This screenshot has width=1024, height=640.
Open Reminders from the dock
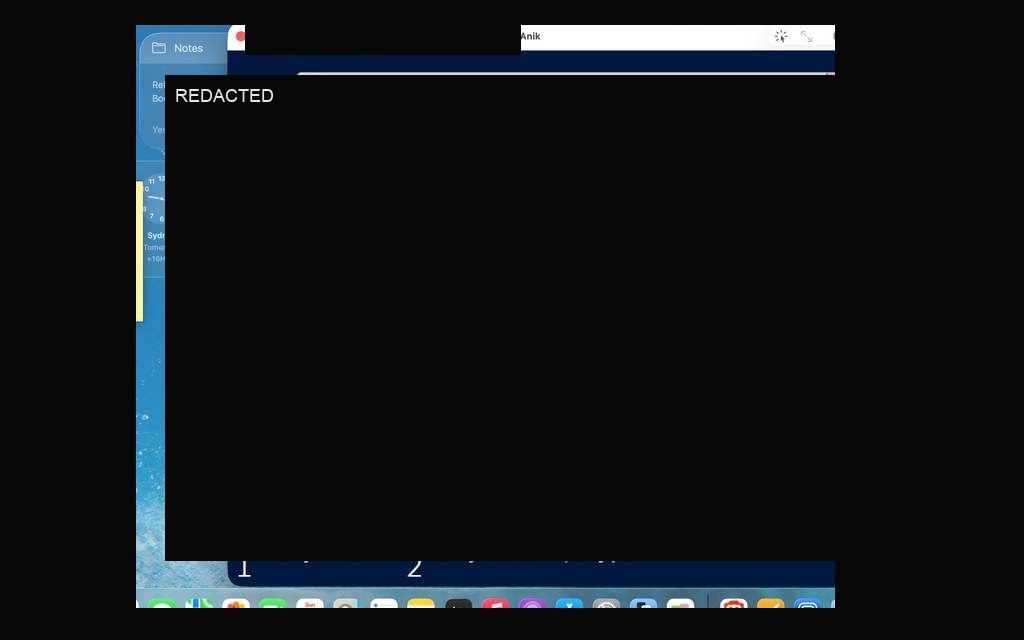(x=383, y=603)
